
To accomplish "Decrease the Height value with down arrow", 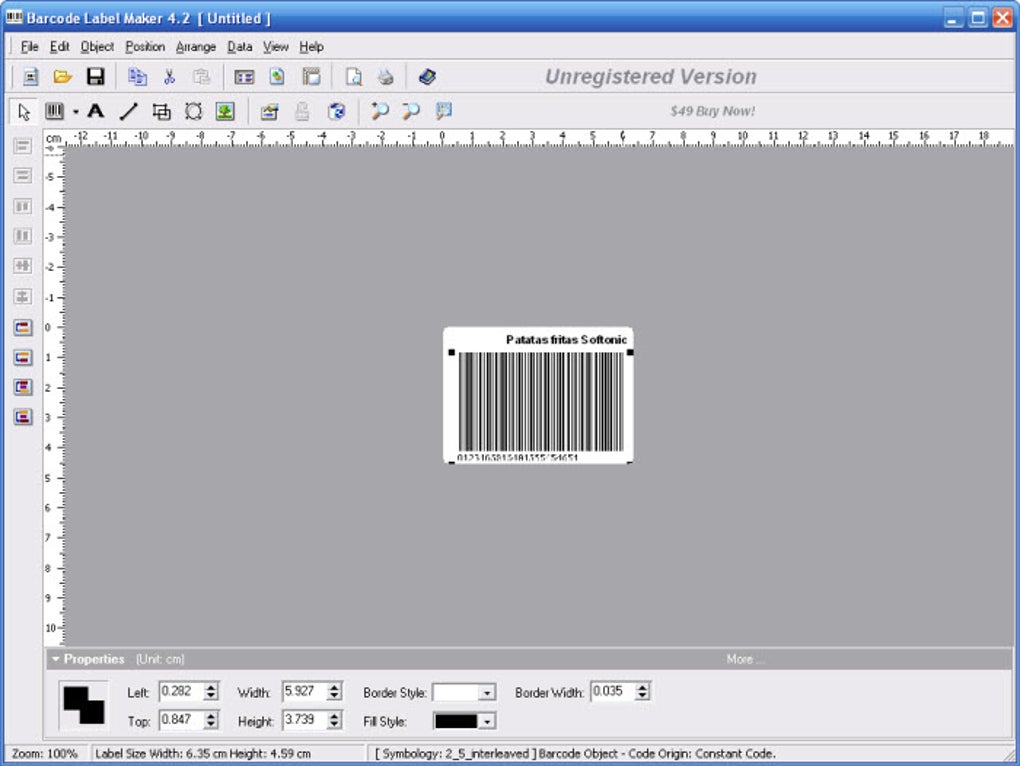I will [x=334, y=724].
